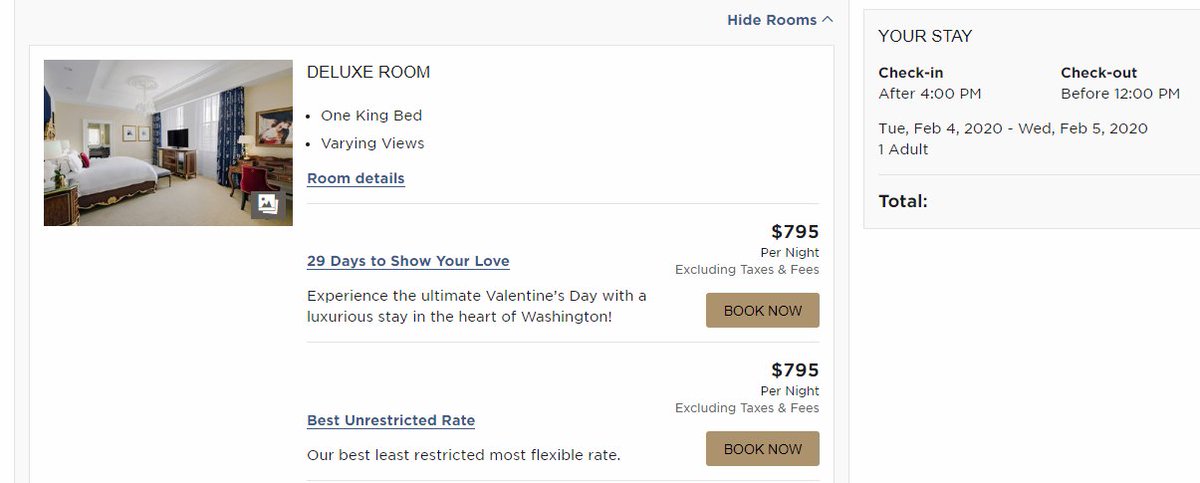Image resolution: width=1200 pixels, height=483 pixels.
Task: Click the One King Bed feature
Action: click(x=371, y=115)
